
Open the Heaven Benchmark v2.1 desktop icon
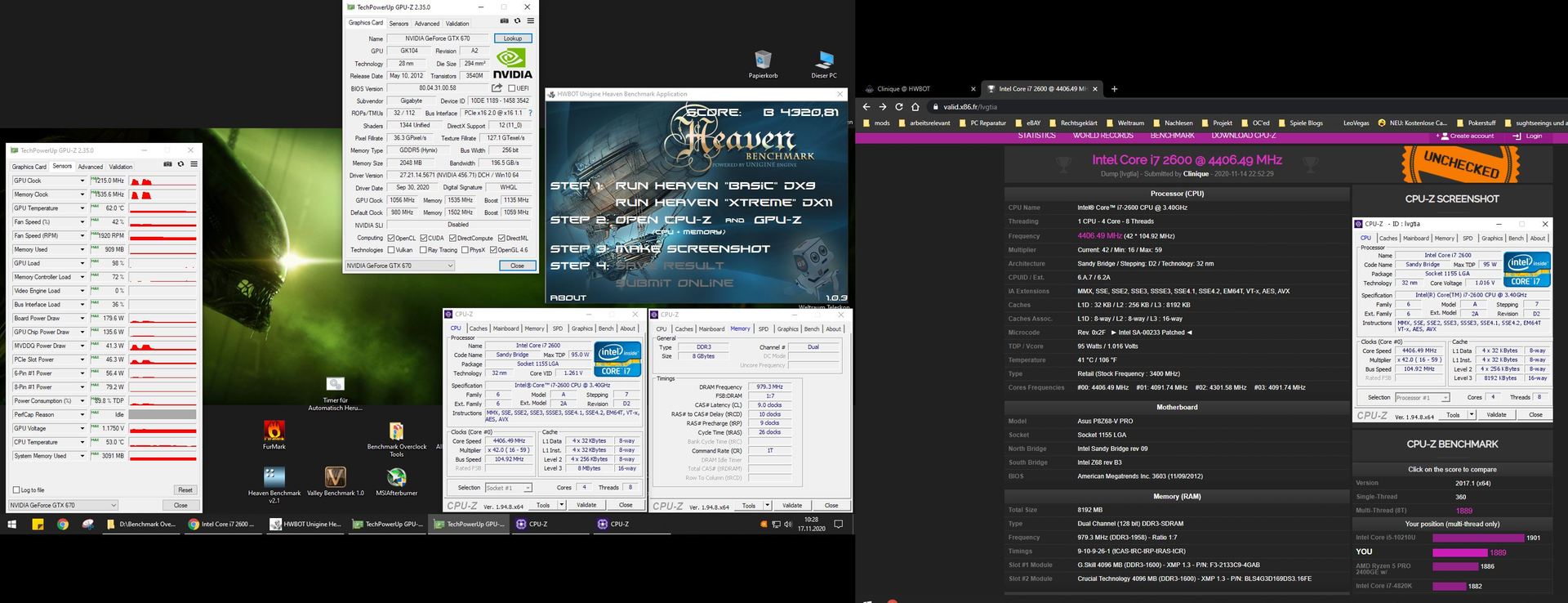click(x=274, y=485)
